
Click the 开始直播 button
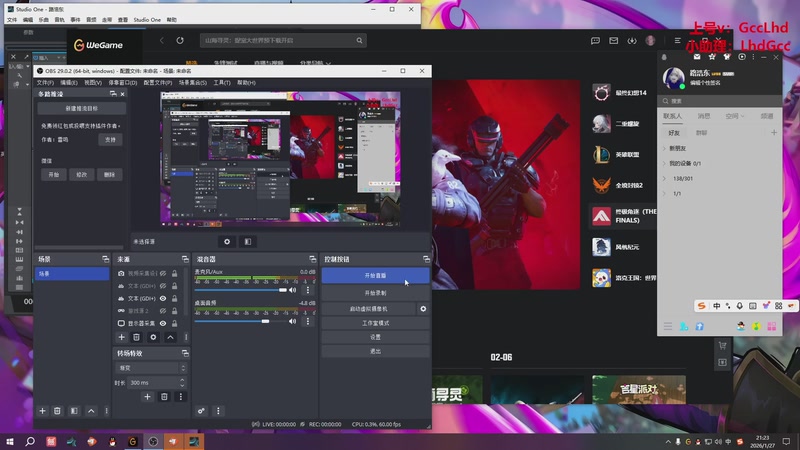376,276
